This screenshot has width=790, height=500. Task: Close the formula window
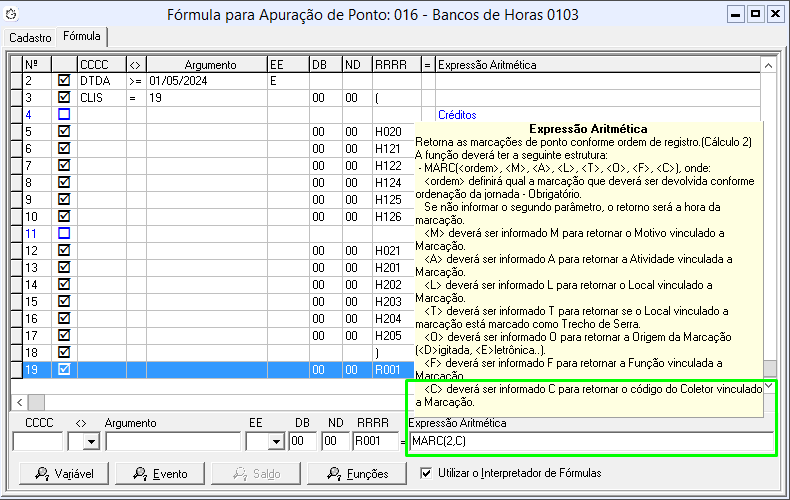pyautogui.click(x=776, y=14)
